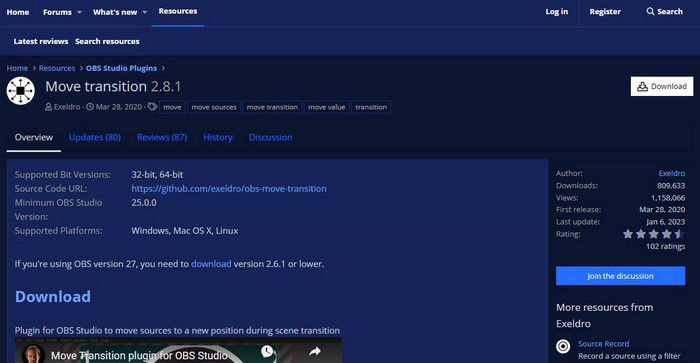
Task: Open the History tab
Action: (218, 138)
